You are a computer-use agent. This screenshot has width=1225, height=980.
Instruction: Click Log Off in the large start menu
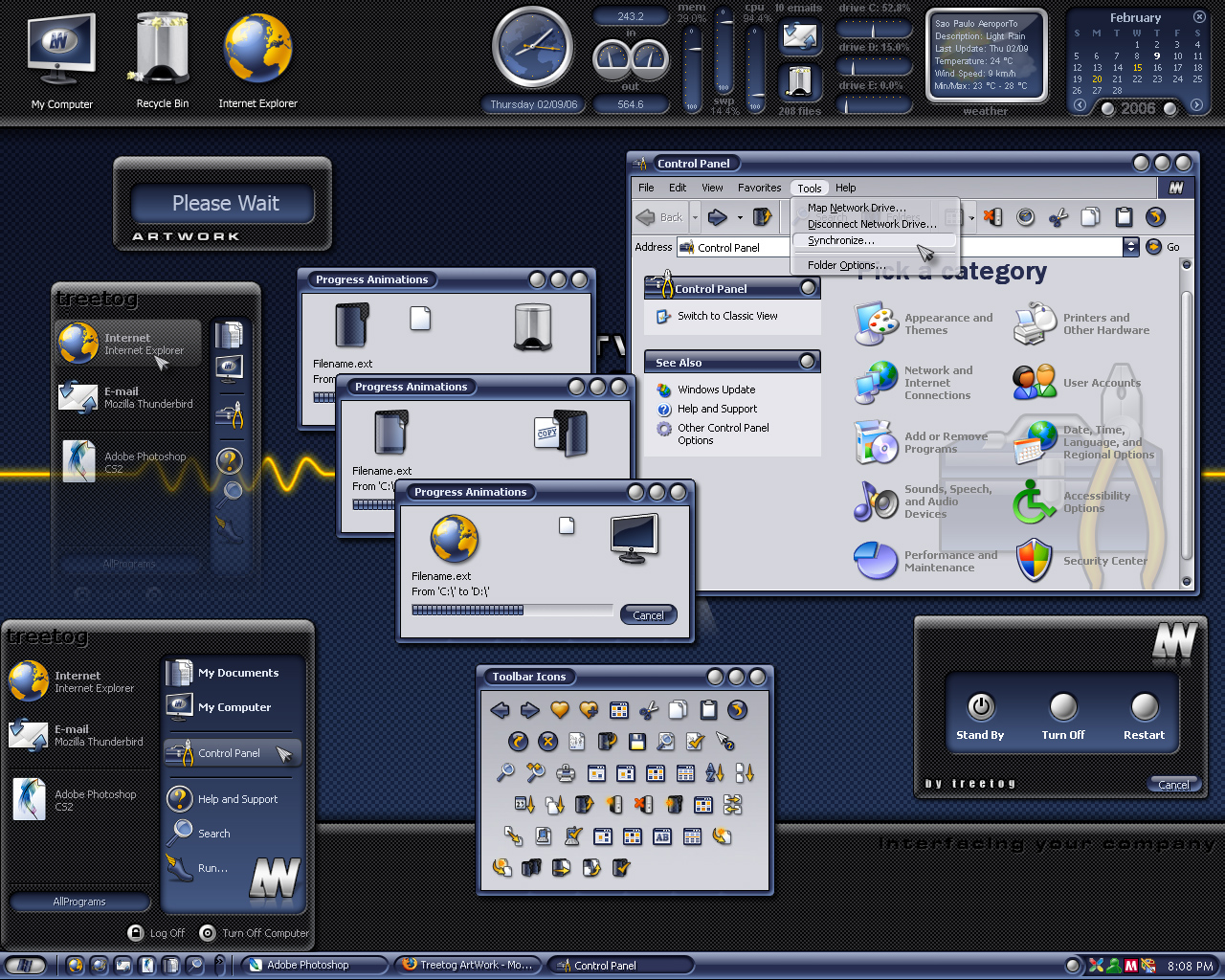tap(156, 933)
